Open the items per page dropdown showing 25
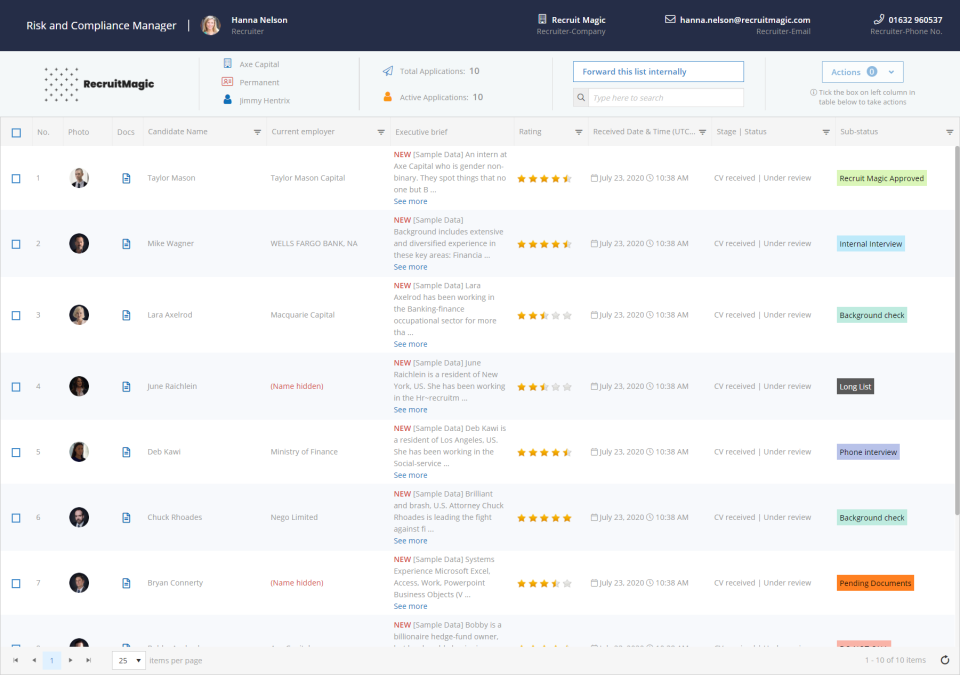 click(127, 660)
